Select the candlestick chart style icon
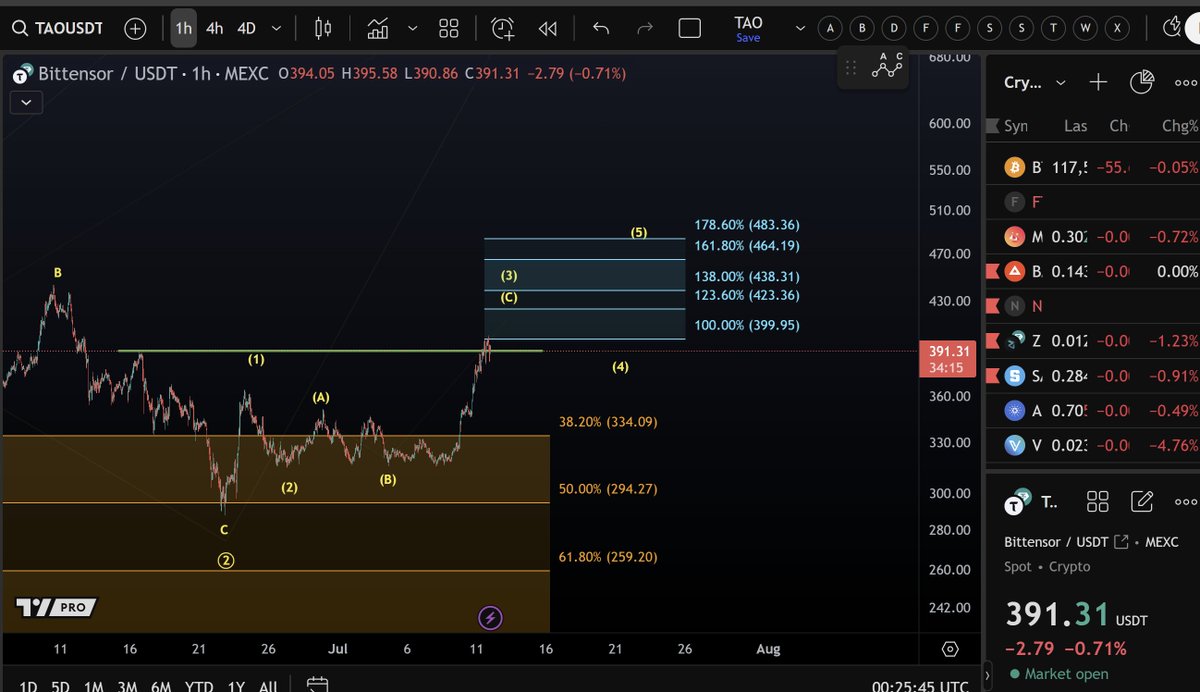The image size is (1200, 692). (x=321, y=28)
